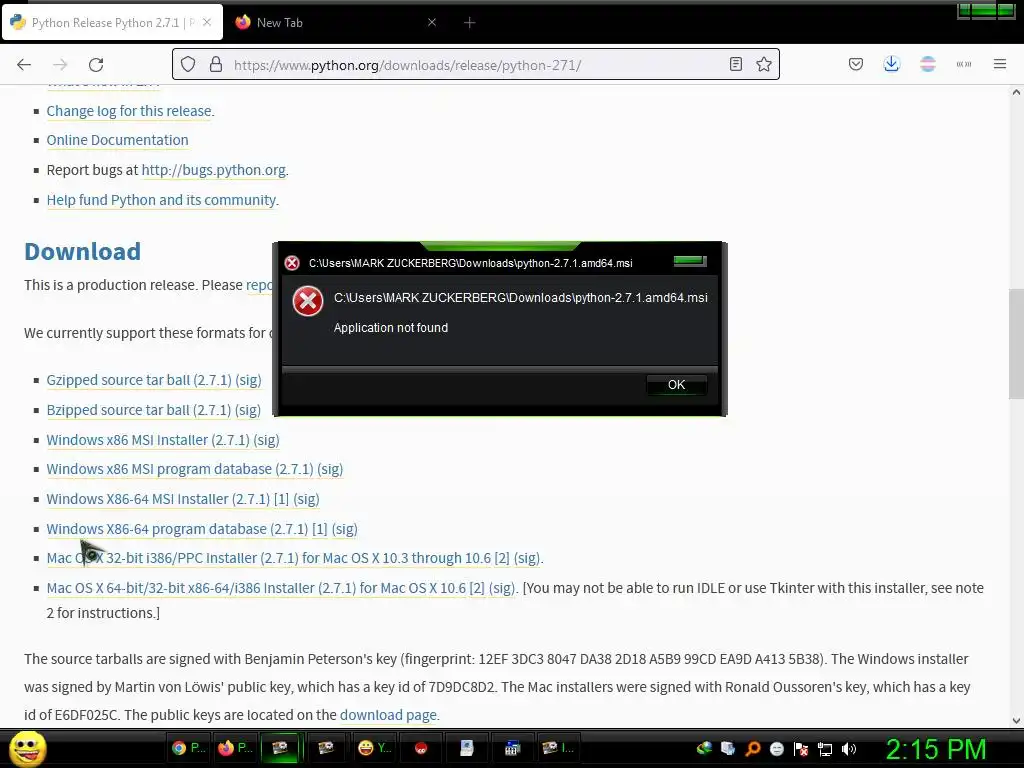Open the red round icon taskbar button
This screenshot has height=768, width=1024.
[x=421, y=748]
